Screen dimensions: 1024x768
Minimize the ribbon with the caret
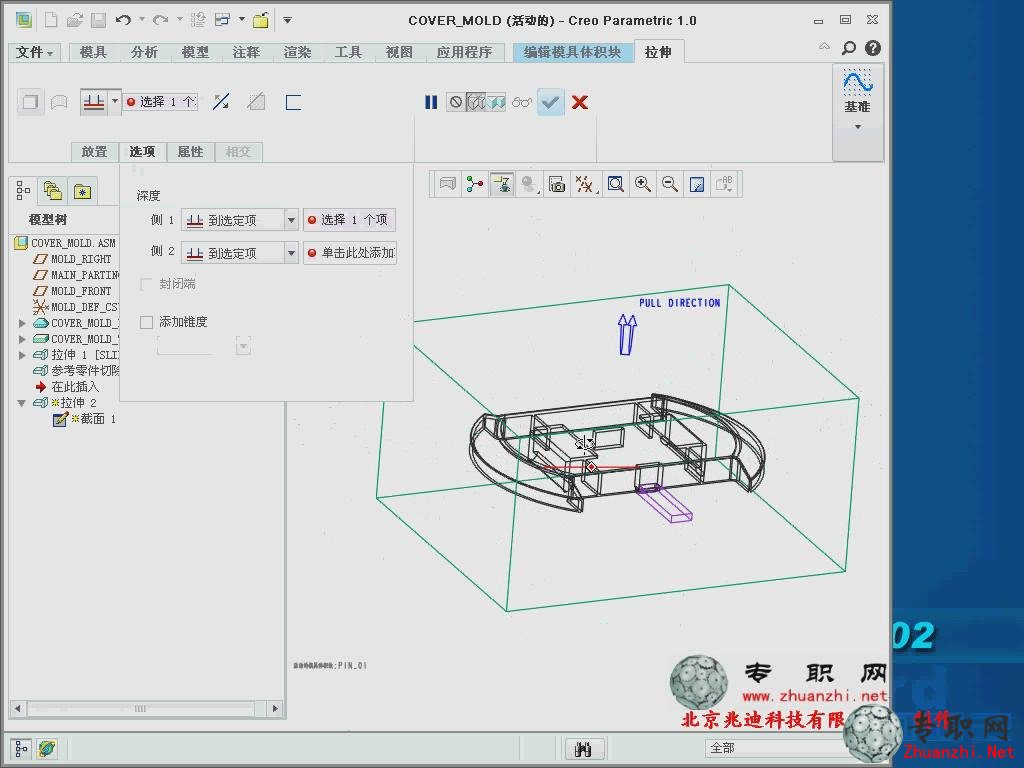pos(824,47)
